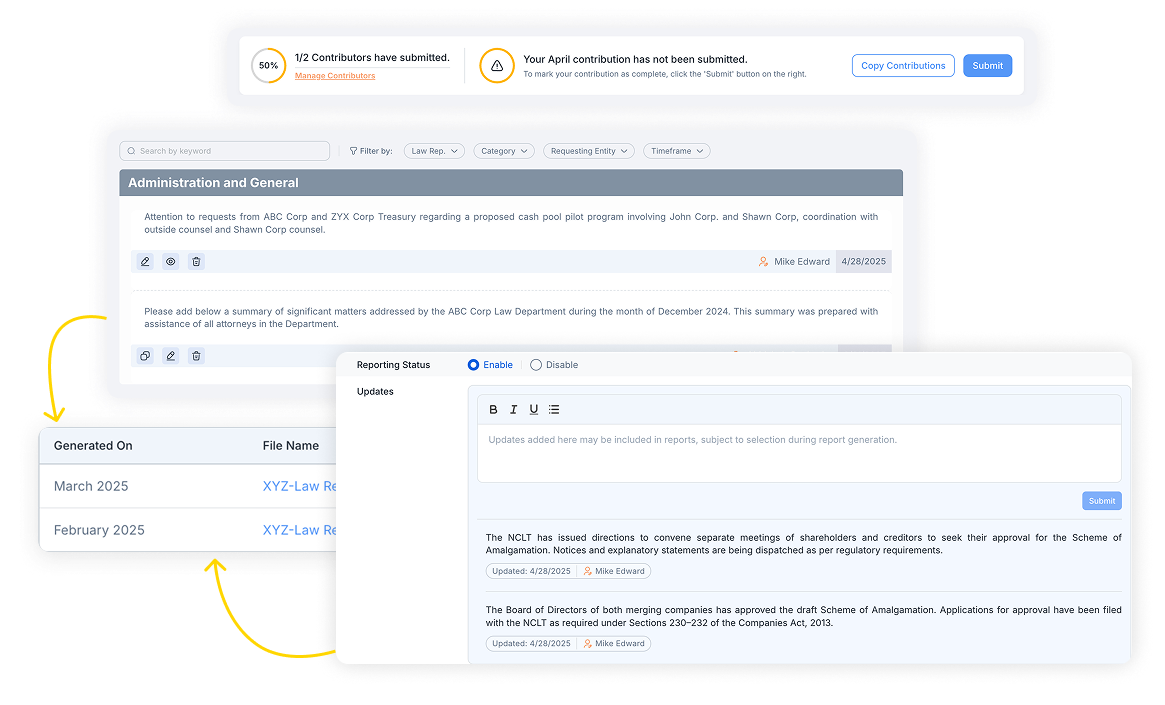
Task: Click the eye view icon in Mike Edward entry
Action: point(171,261)
